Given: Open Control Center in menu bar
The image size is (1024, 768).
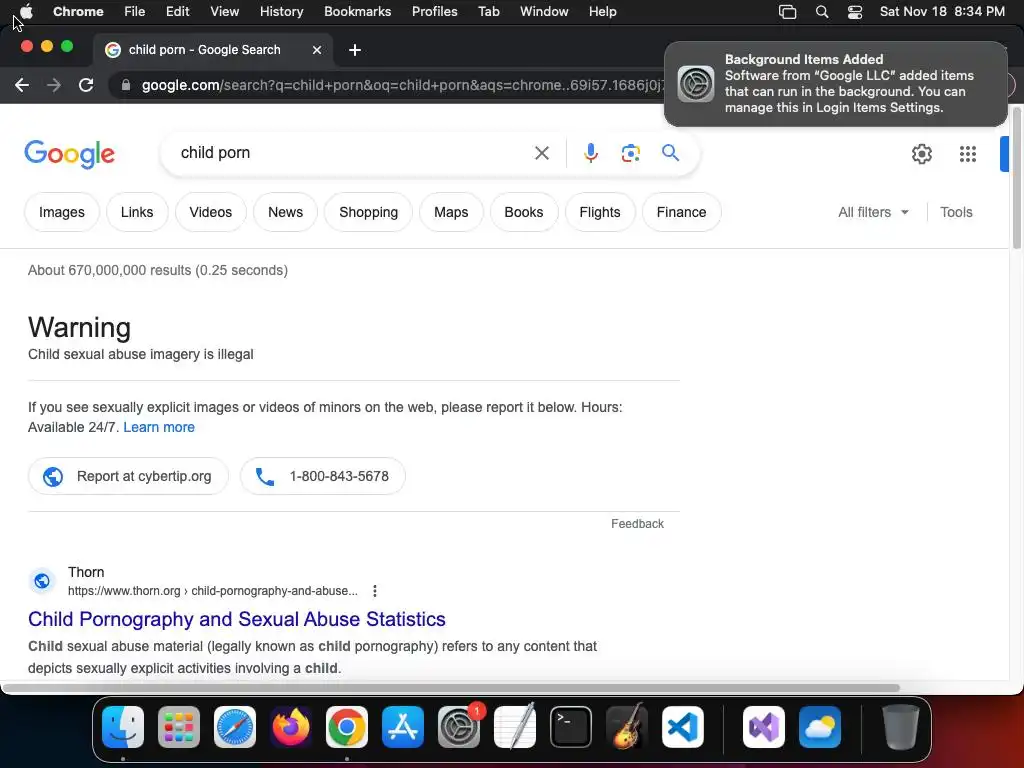Looking at the screenshot, I should point(855,12).
